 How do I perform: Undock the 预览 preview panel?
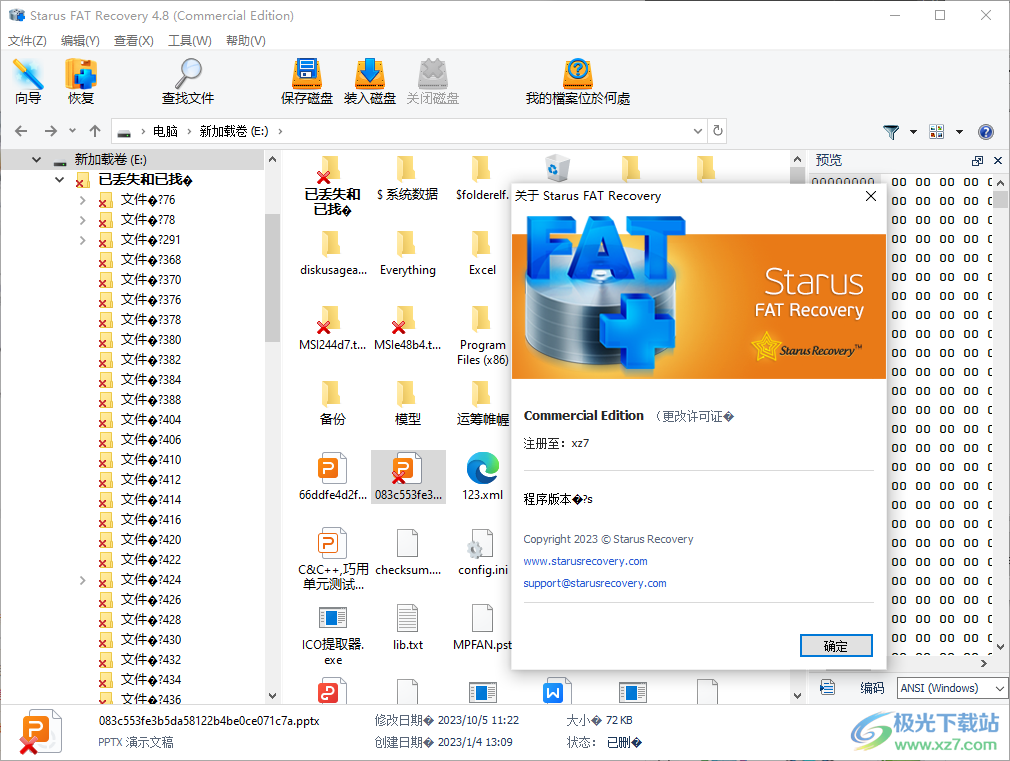[978, 159]
